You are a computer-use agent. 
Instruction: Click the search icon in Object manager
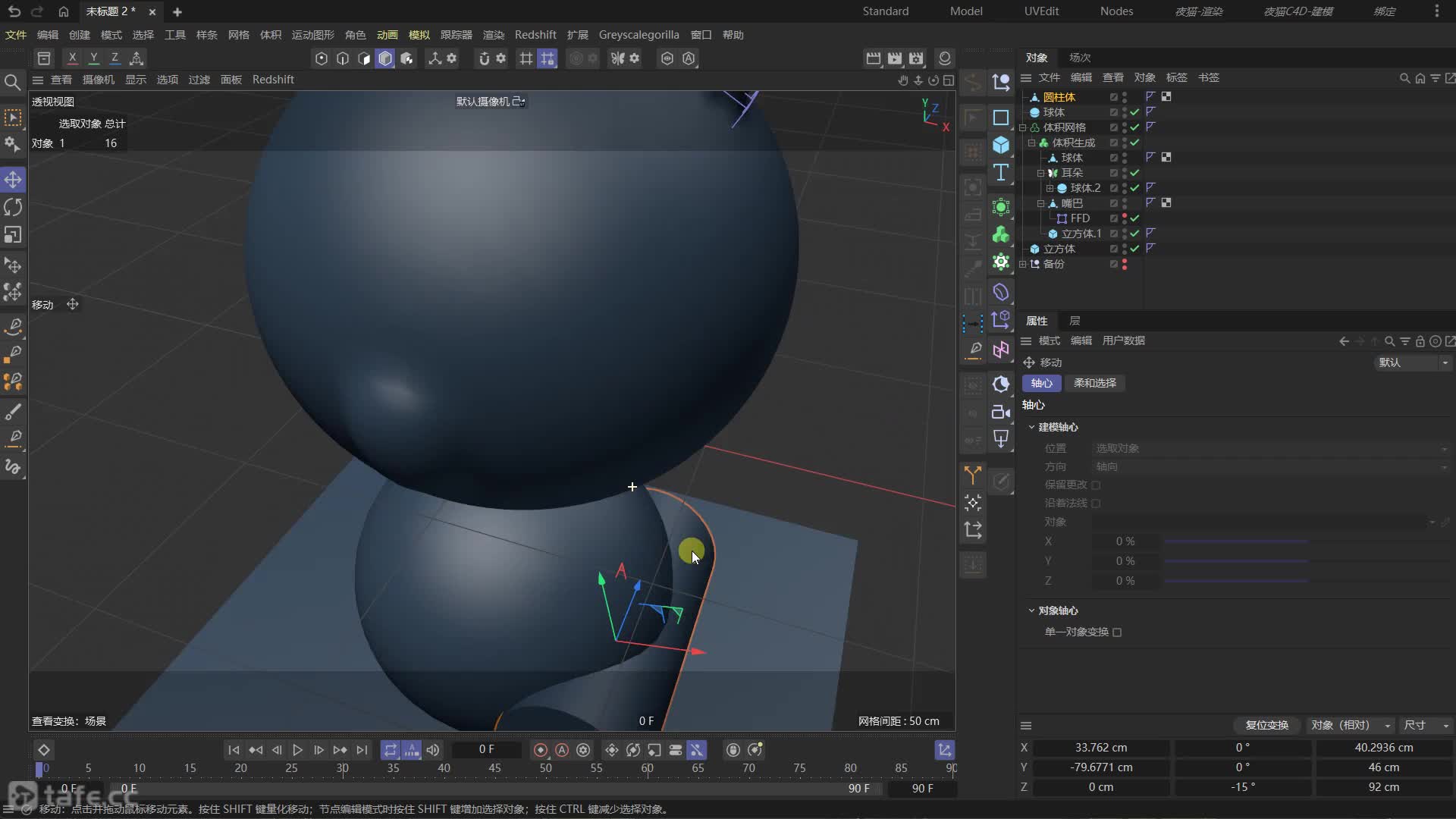1404,78
